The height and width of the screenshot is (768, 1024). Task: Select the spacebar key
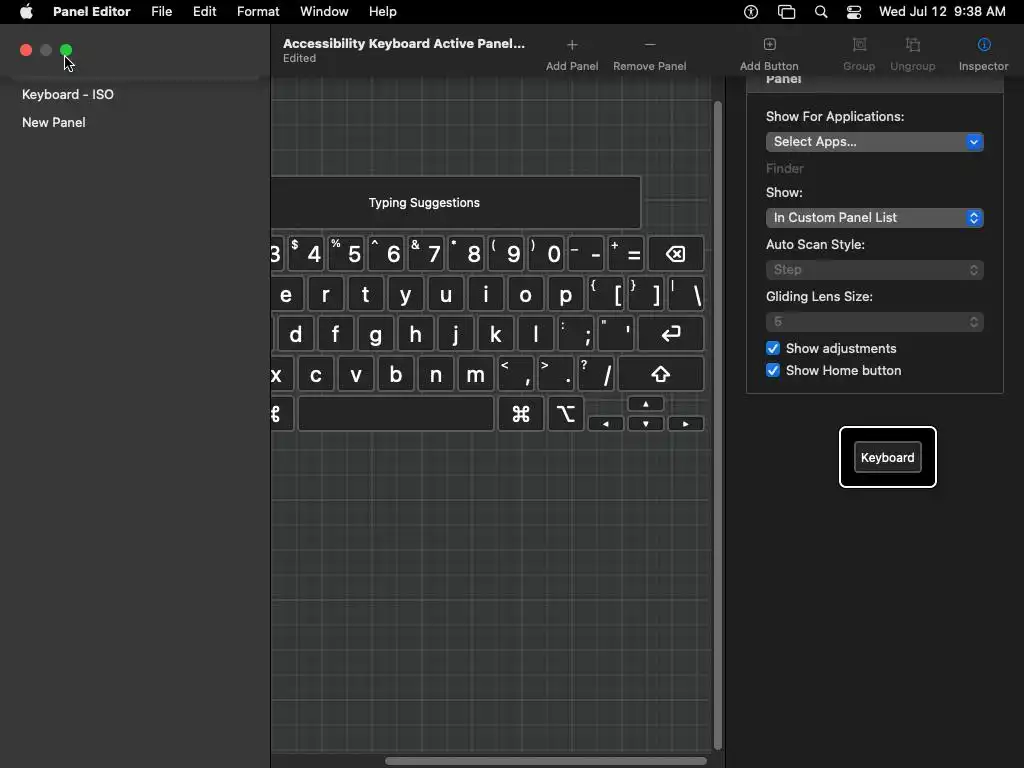click(396, 414)
